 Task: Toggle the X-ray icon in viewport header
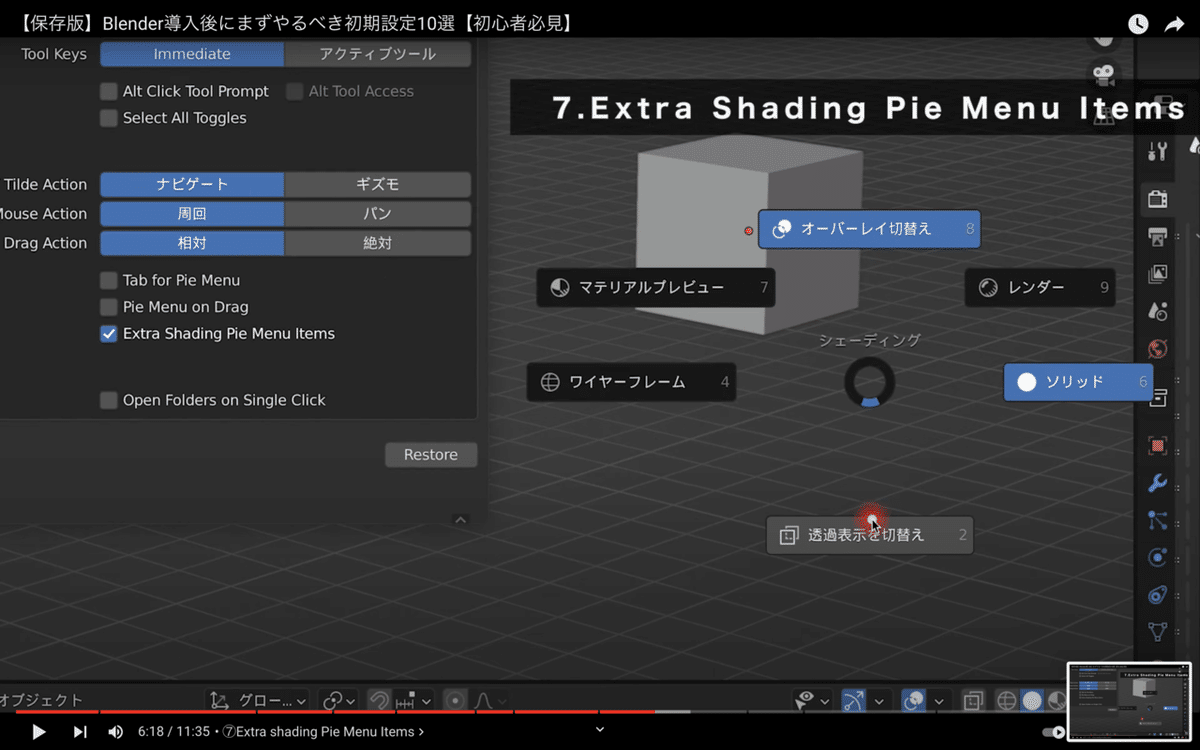(x=973, y=701)
